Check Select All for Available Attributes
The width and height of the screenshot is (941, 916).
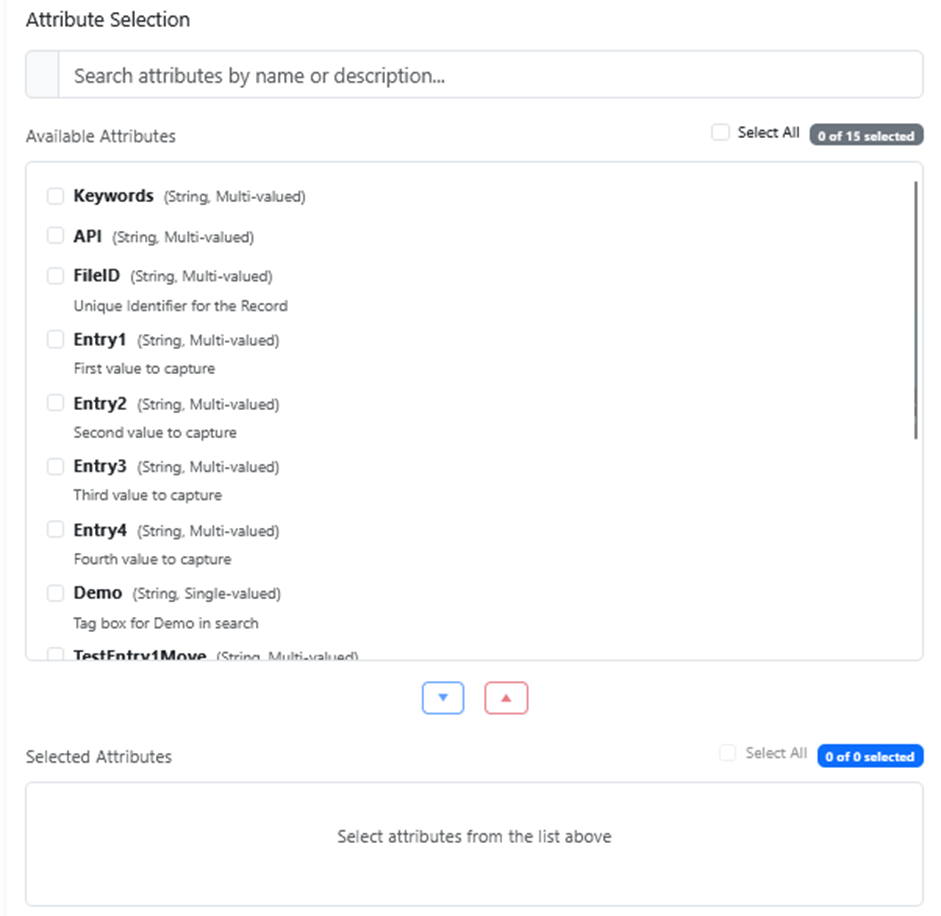pos(720,132)
